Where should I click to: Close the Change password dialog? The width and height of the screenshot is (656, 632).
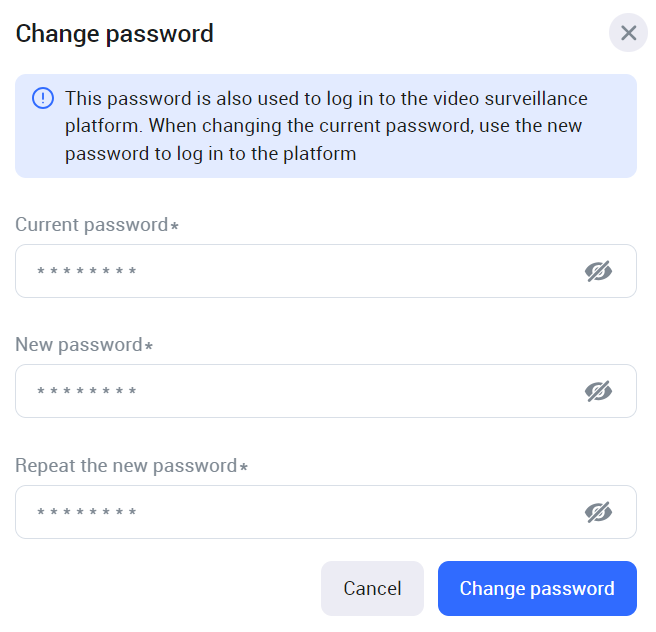pos(628,33)
